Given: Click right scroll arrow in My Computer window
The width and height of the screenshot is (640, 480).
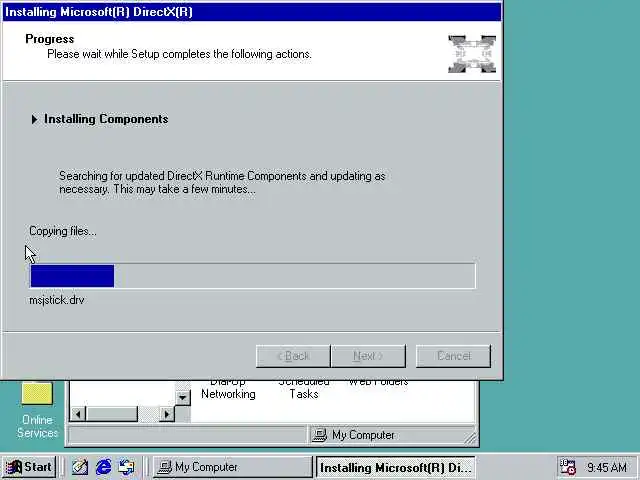Looking at the screenshot, I should click(166, 414).
